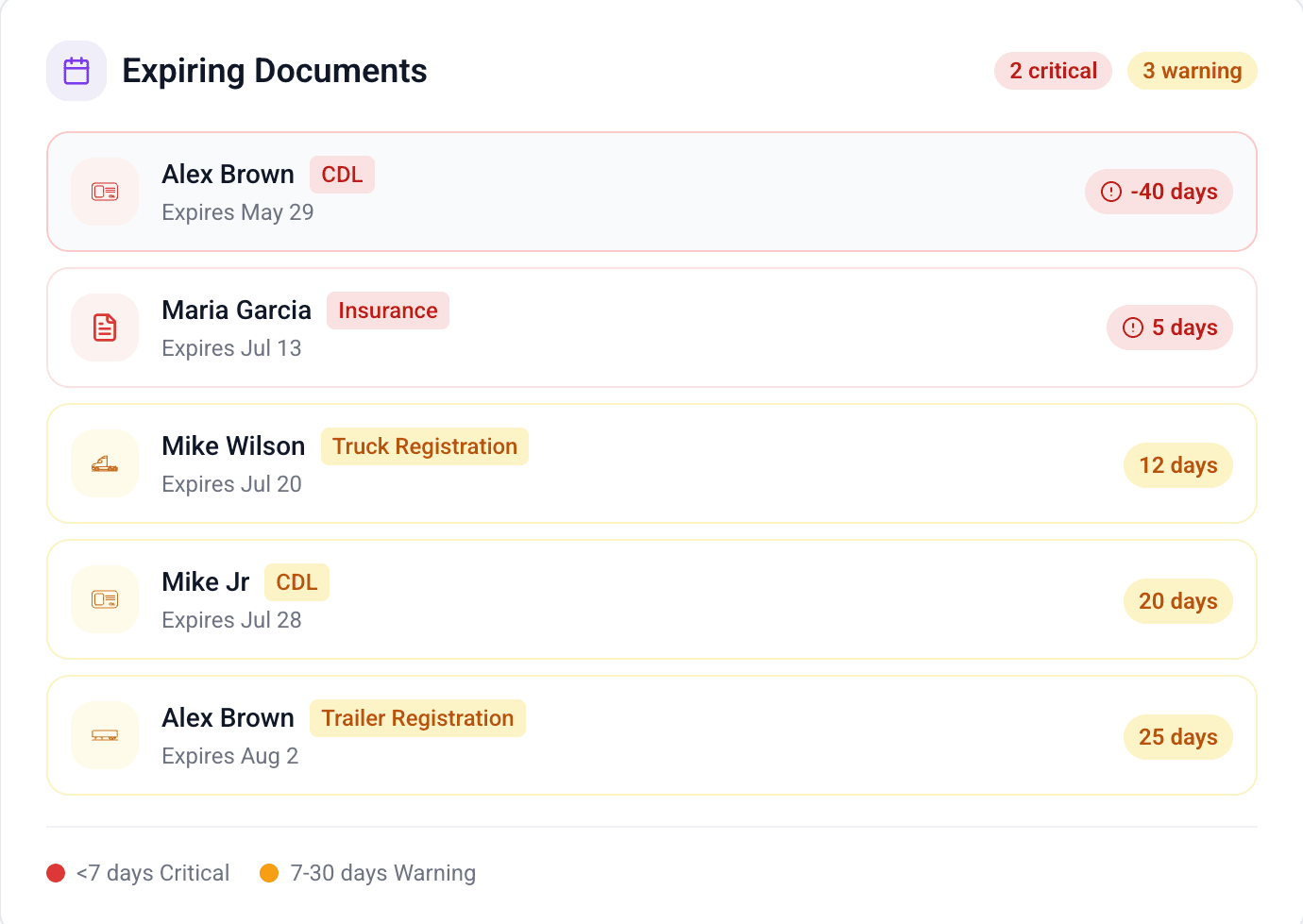Viewport: 1303px width, 924px height.
Task: Open Mike Jr's name
Action: click(x=205, y=582)
